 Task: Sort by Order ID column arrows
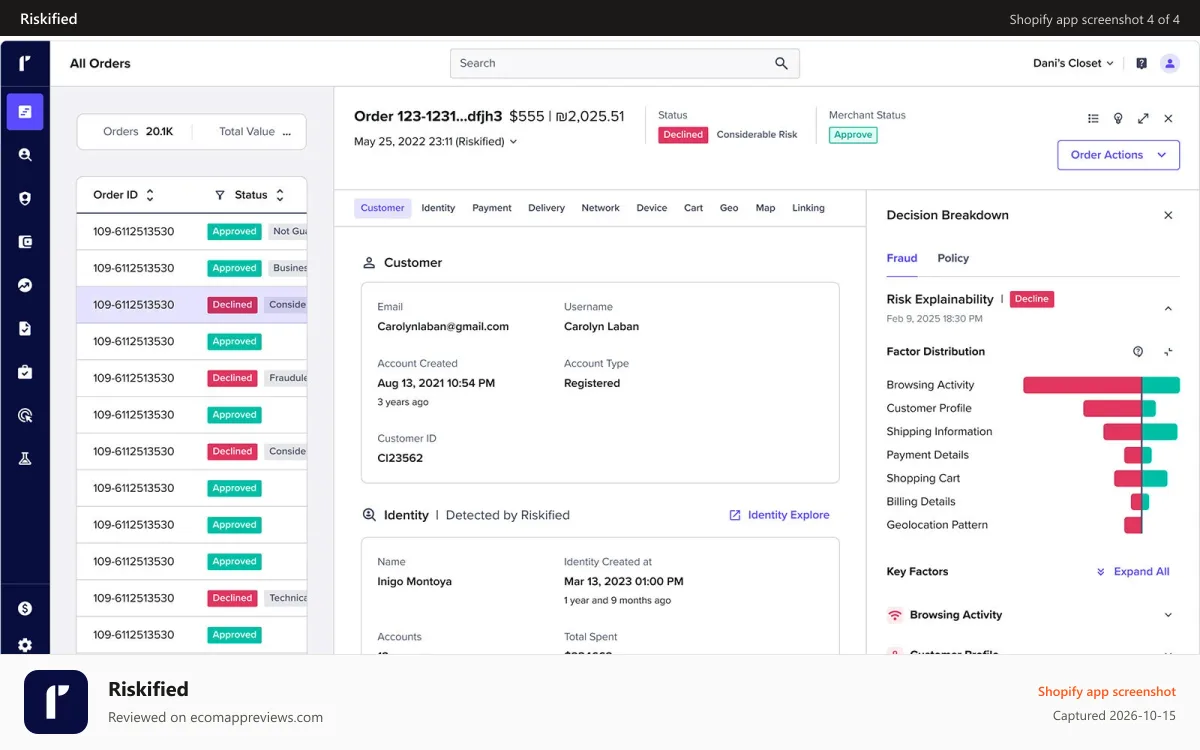point(150,195)
